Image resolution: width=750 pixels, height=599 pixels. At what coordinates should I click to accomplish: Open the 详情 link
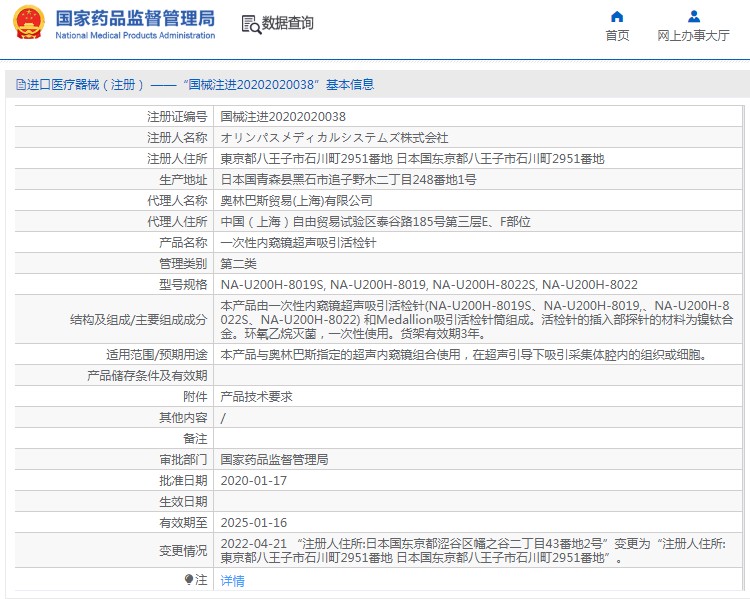click(232, 581)
